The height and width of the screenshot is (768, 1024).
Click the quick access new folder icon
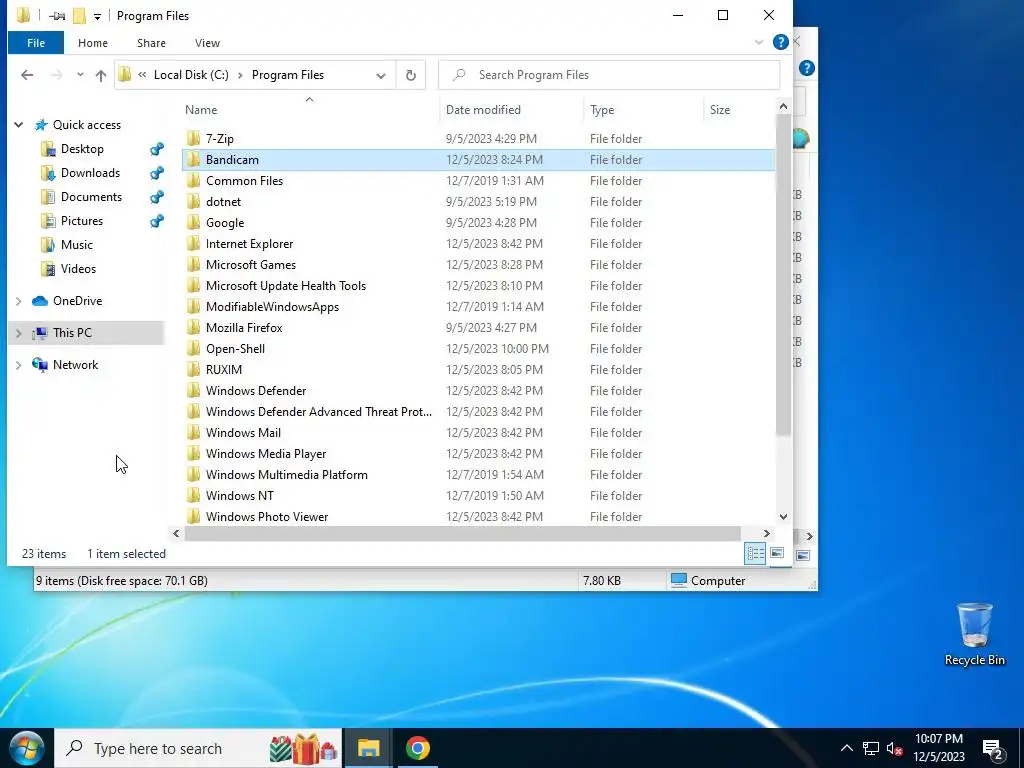[79, 16]
